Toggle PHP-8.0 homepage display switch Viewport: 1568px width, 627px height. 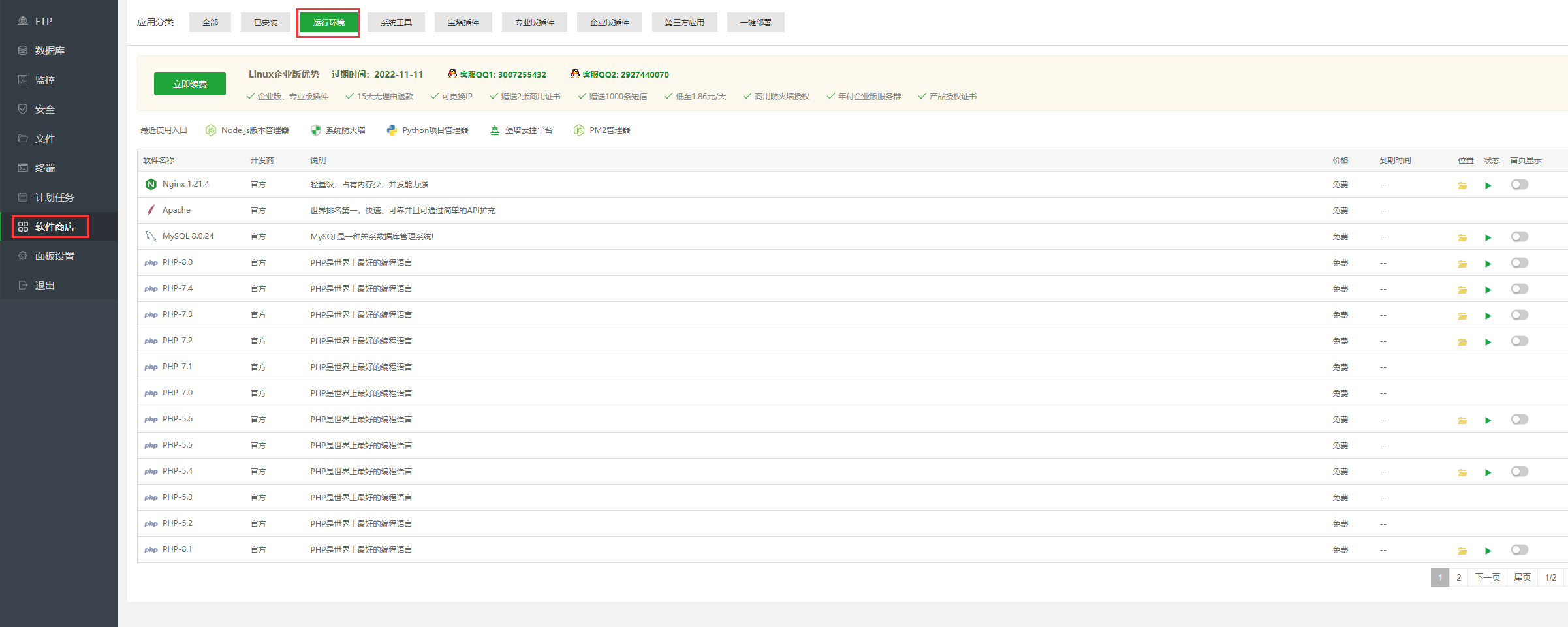(1520, 263)
